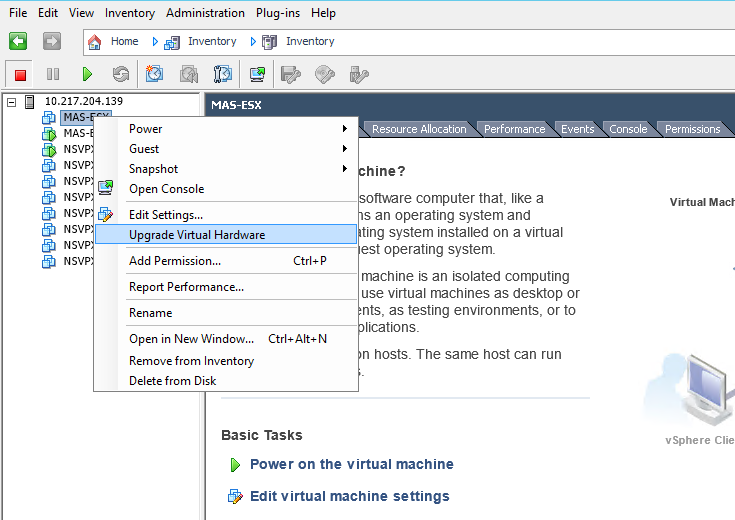Open the Resource Allocation tab
The width and height of the screenshot is (735, 520).
(419, 129)
